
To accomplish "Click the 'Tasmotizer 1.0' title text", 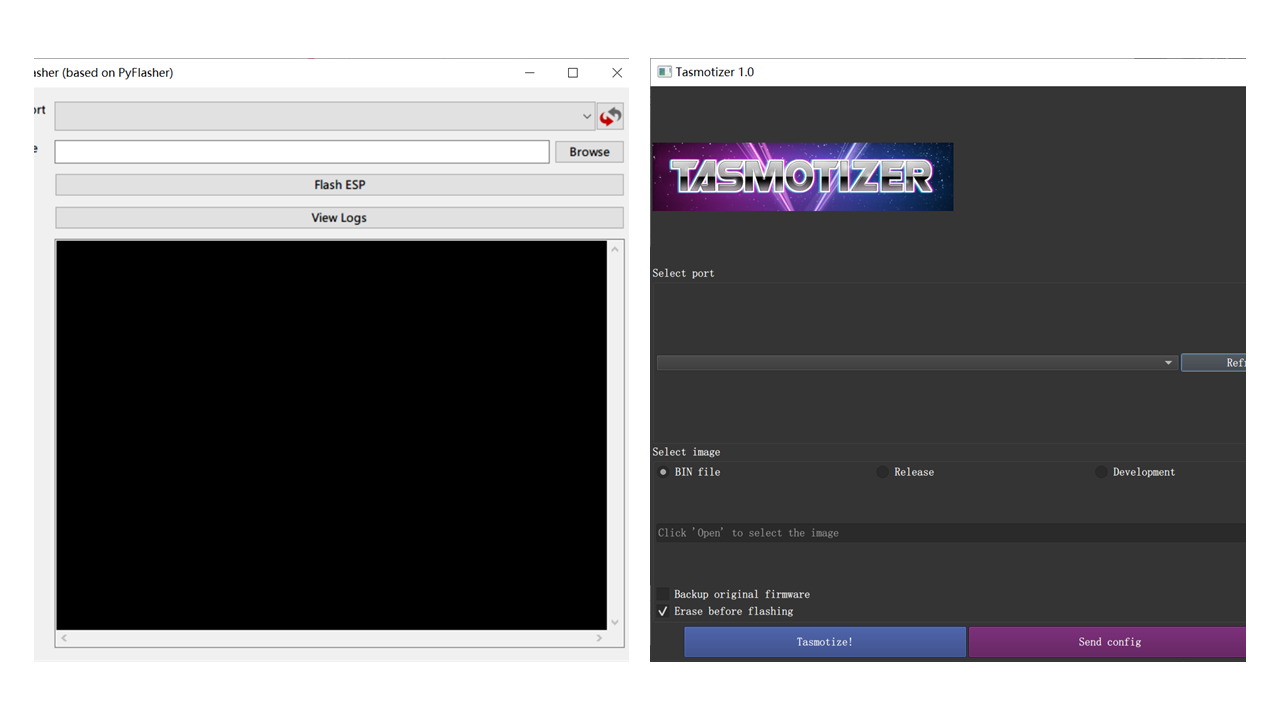I will click(715, 72).
